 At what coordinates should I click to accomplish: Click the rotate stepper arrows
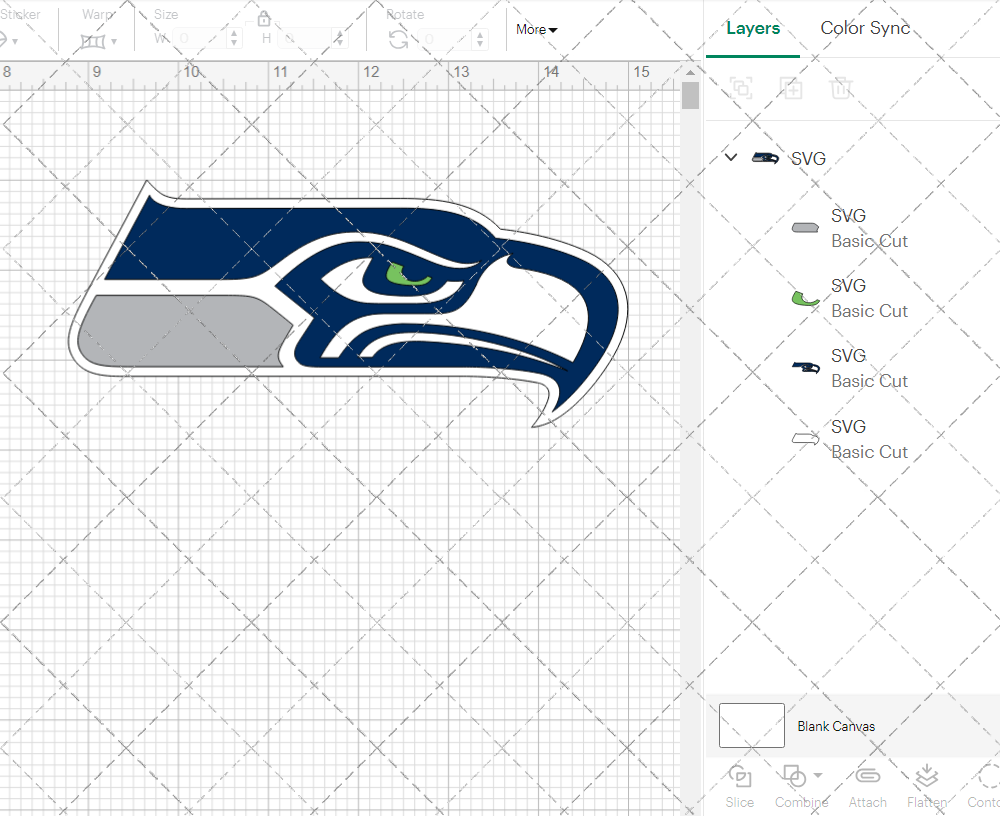click(x=480, y=39)
